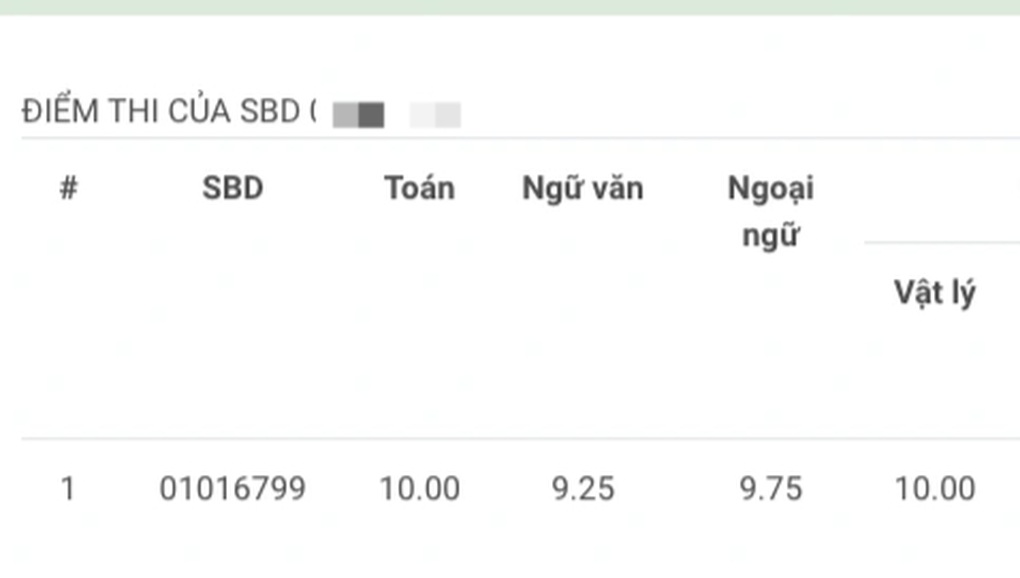This screenshot has width=1020, height=578.
Task: Click row number 1 cell
Action: pyautogui.click(x=68, y=488)
